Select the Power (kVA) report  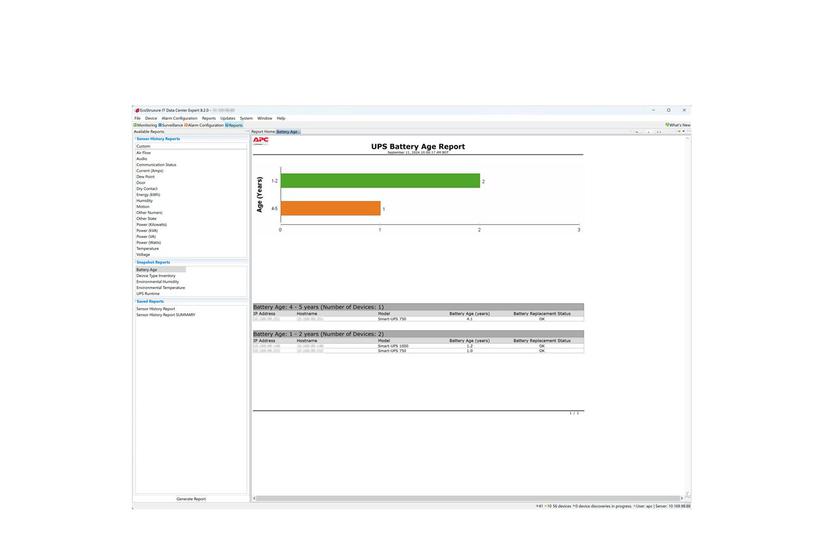point(147,231)
